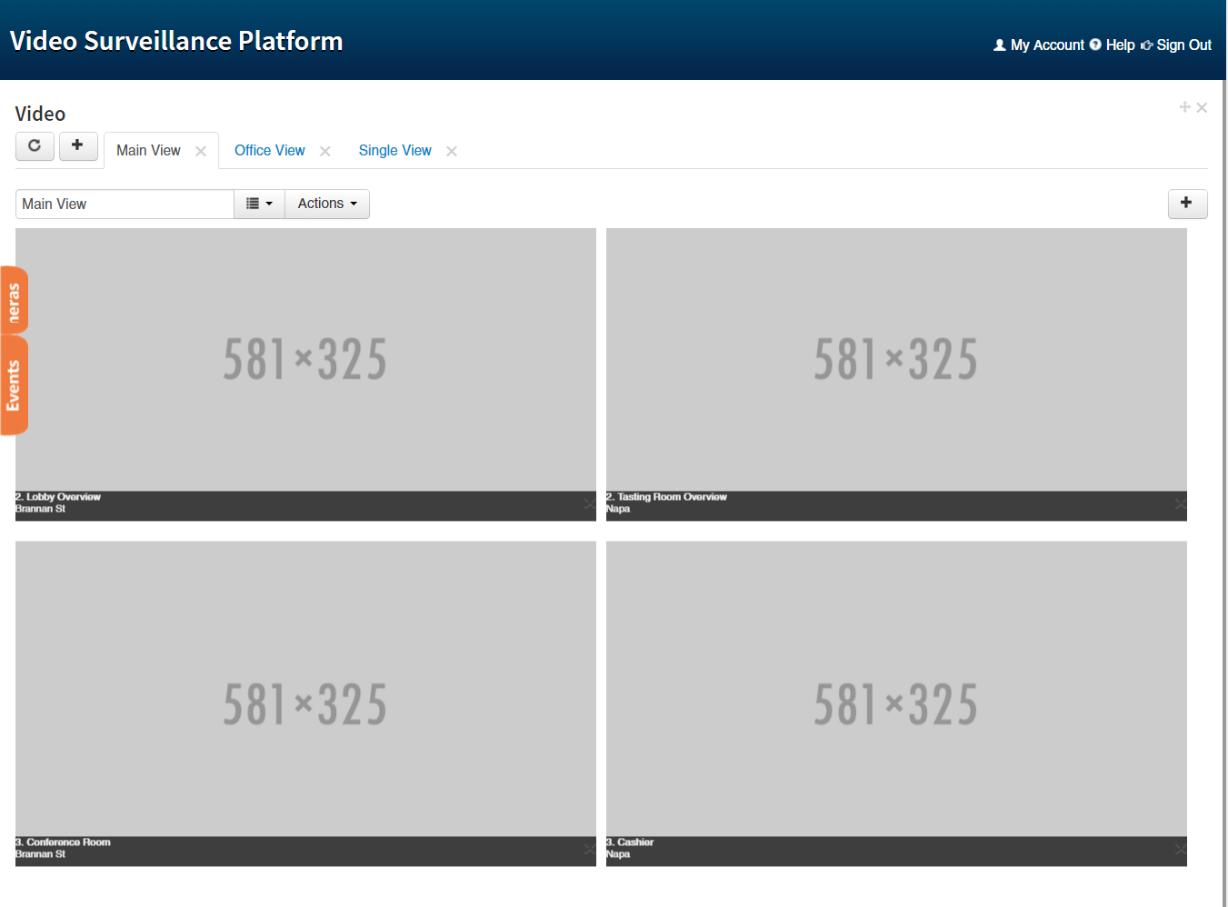Click the plus icon to add a new view tab
The width and height of the screenshot is (1228, 907).
pos(78,146)
